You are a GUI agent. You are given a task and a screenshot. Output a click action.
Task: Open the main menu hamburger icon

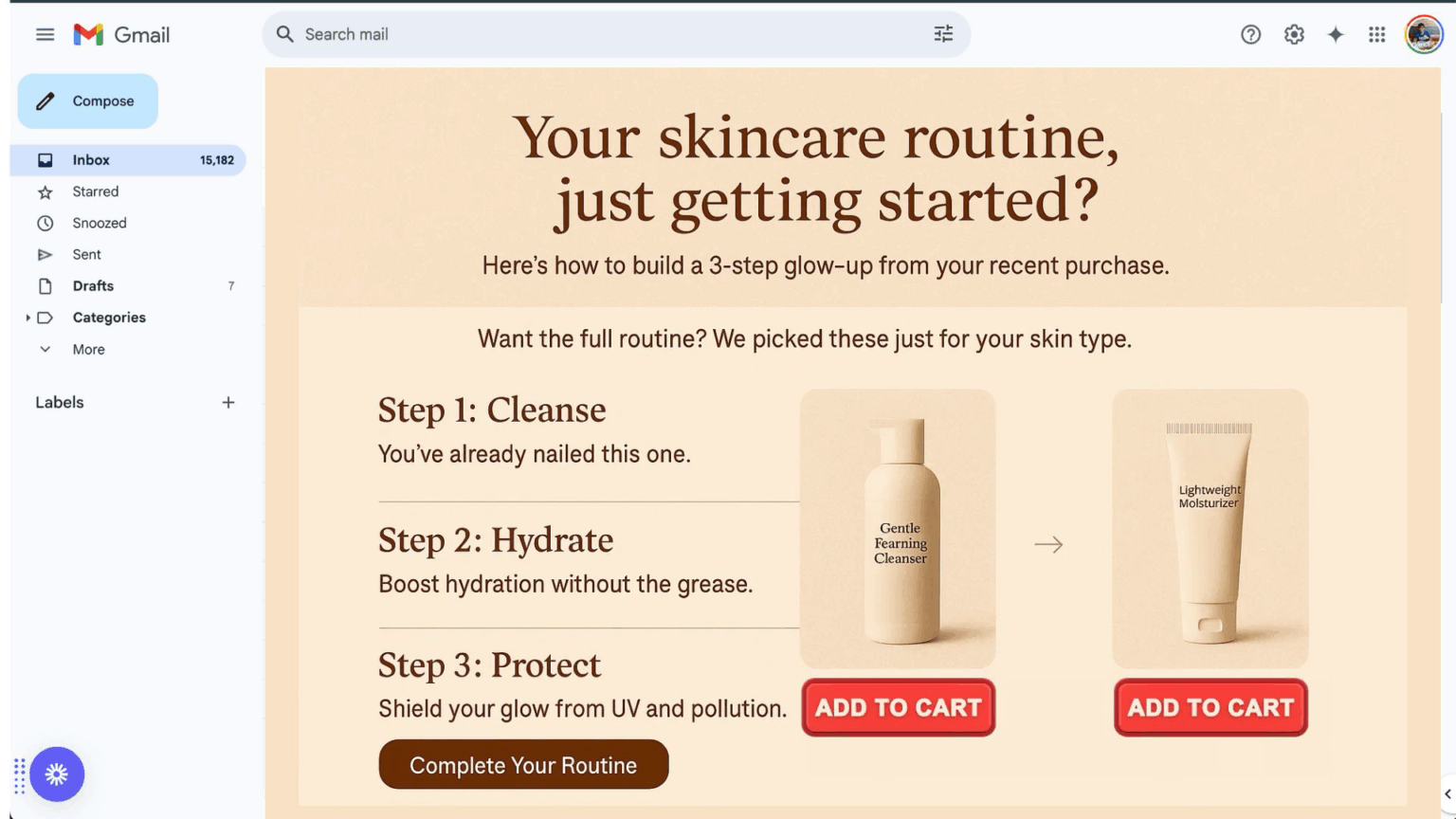click(x=45, y=35)
